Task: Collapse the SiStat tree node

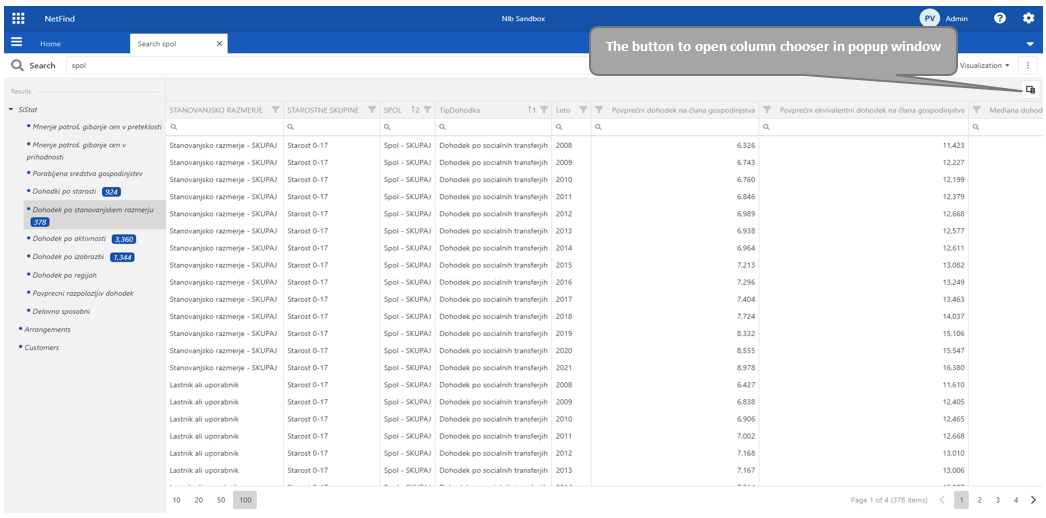Action: coord(11,109)
